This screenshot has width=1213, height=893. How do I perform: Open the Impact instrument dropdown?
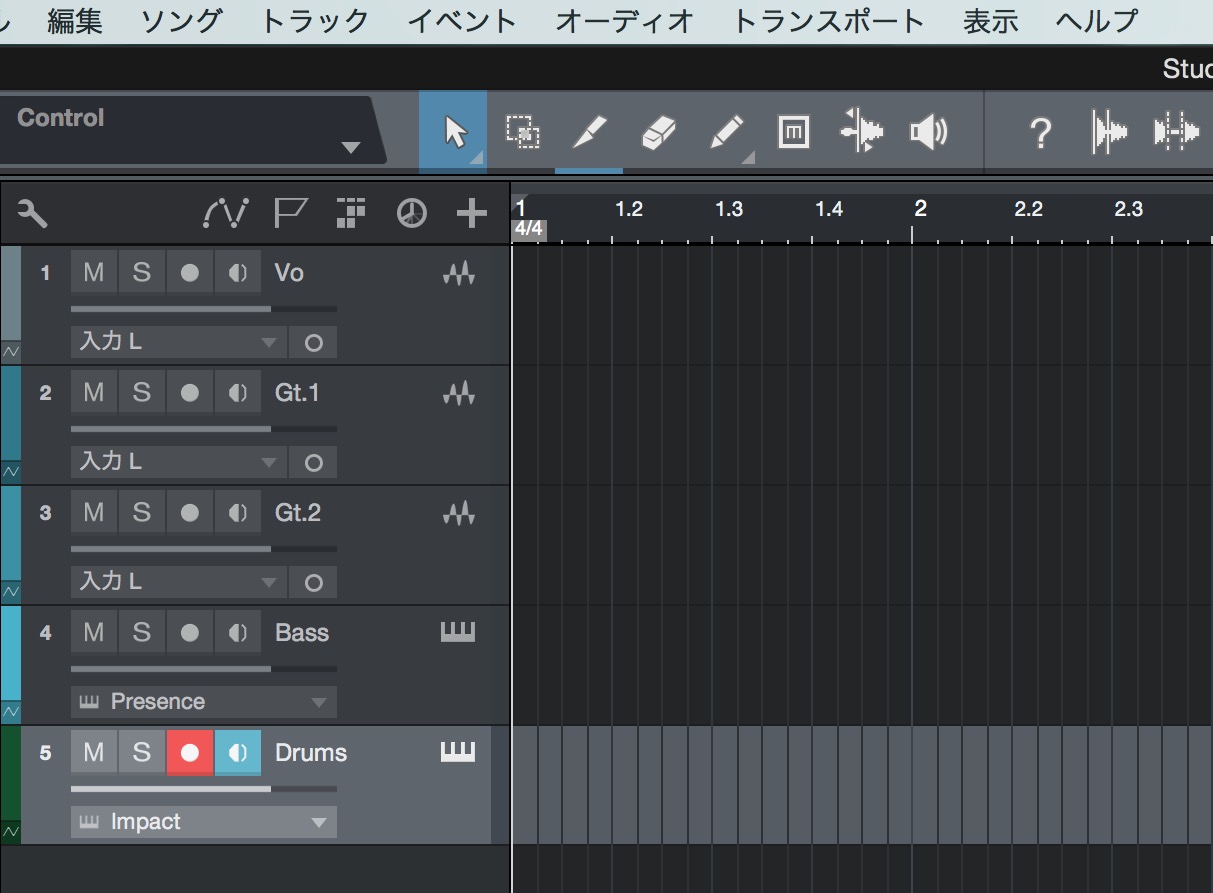click(204, 822)
